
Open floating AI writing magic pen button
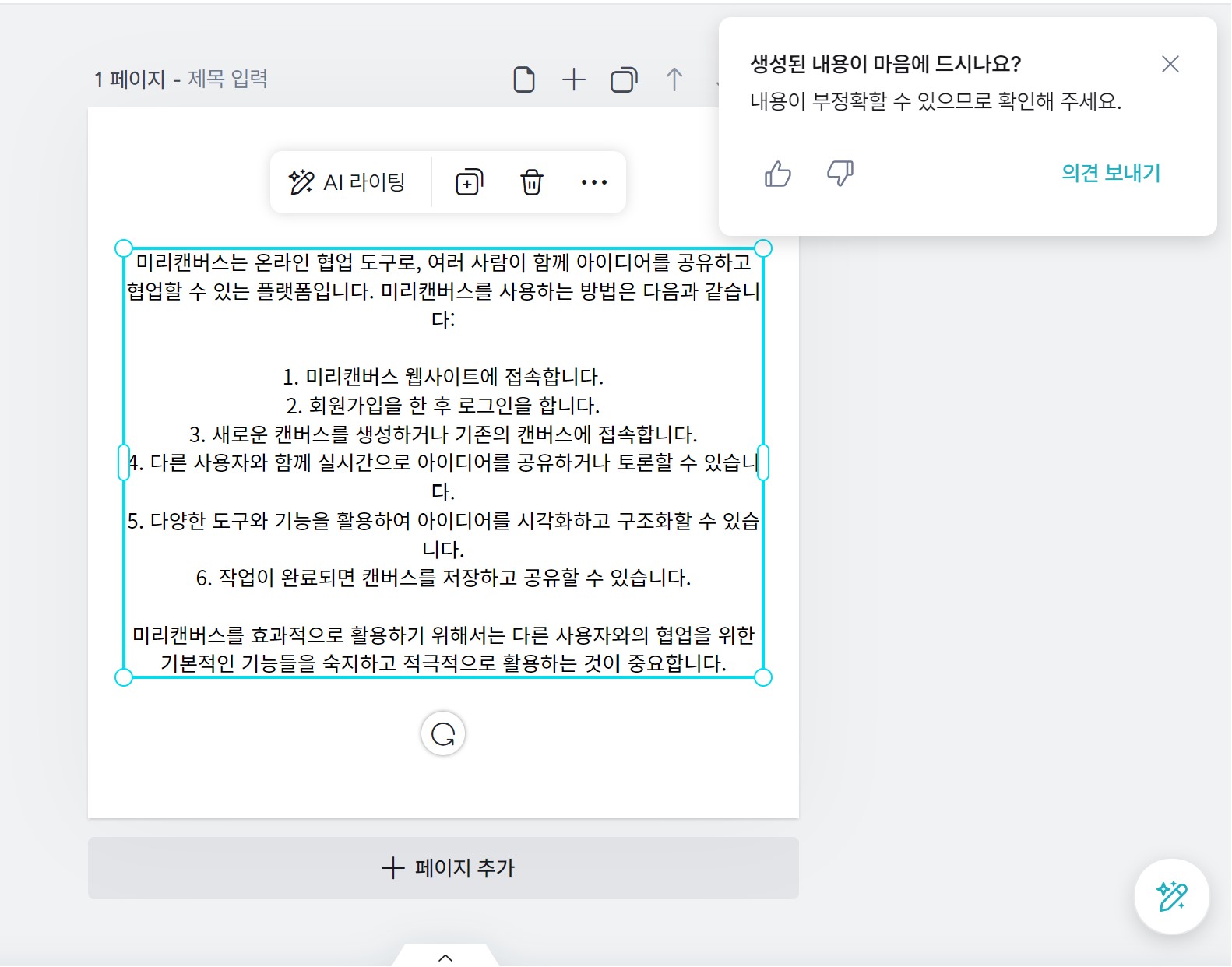click(x=1171, y=896)
